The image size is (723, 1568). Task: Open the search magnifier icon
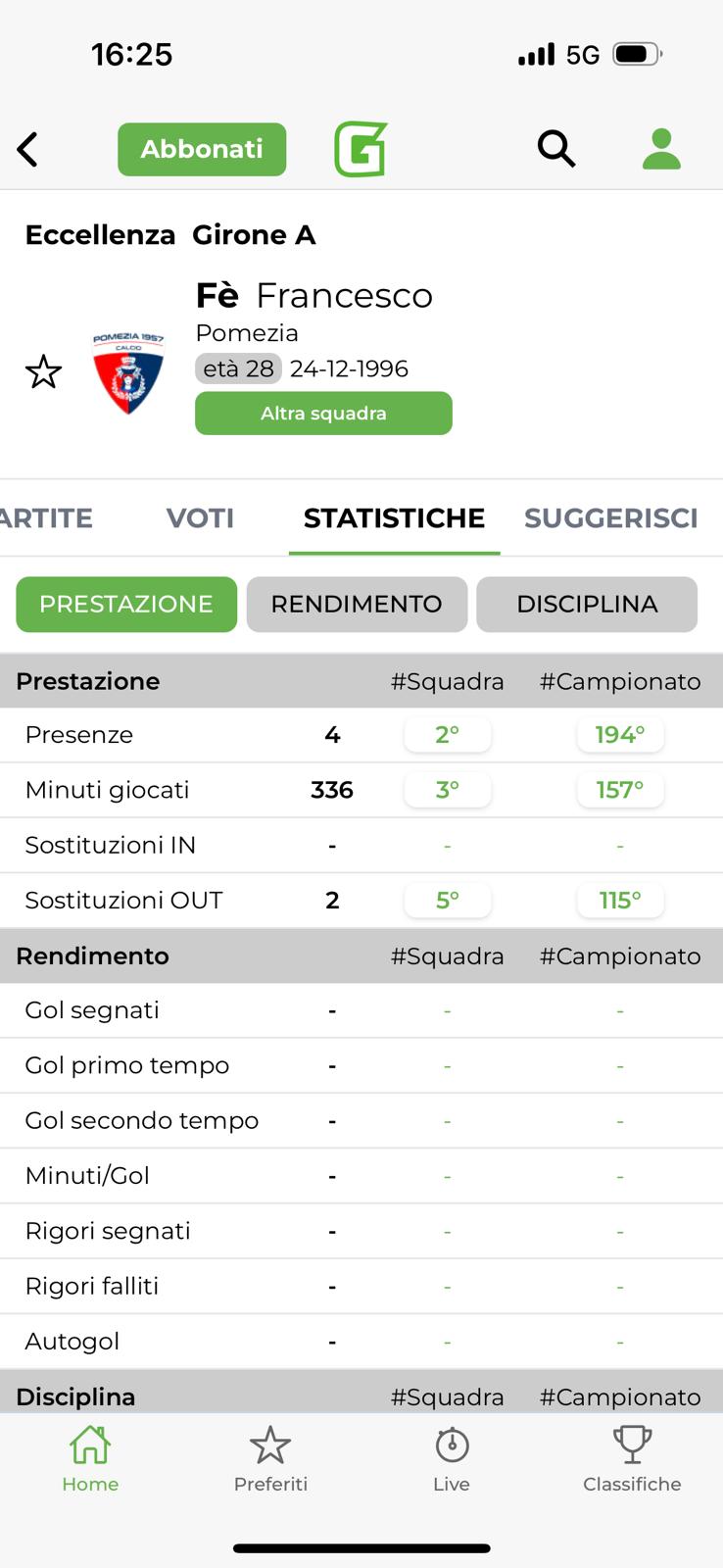tap(556, 149)
